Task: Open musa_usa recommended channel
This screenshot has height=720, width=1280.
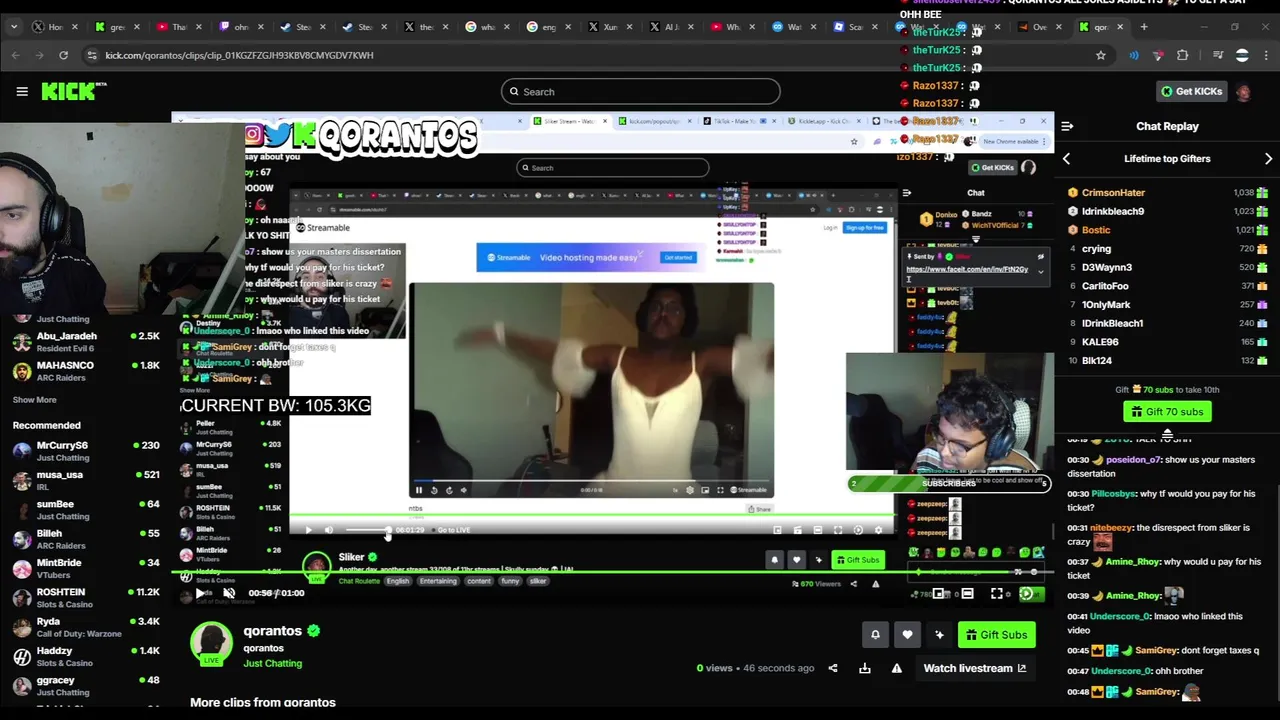Action: point(85,480)
